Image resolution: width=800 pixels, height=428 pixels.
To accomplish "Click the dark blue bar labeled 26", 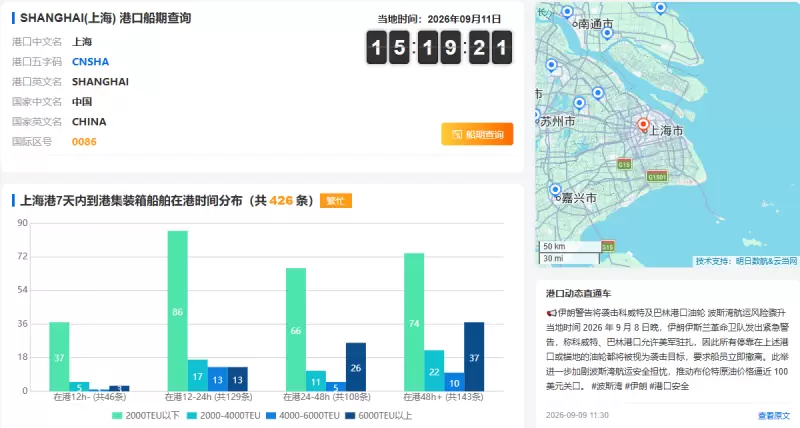I will click(356, 367).
